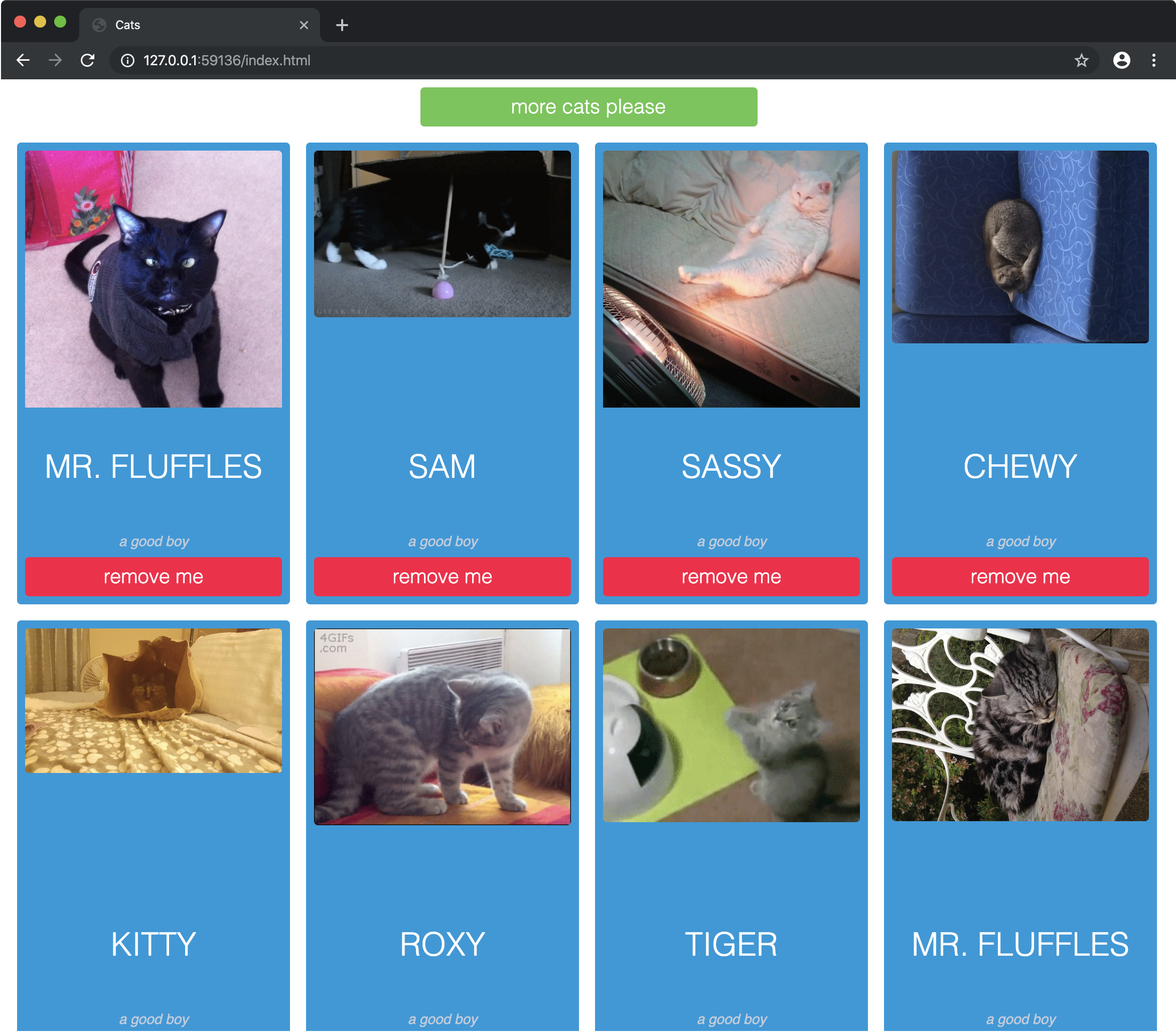Remove the Sassy cat card
Image resolution: width=1176 pixels, height=1032 pixels.
click(730, 577)
